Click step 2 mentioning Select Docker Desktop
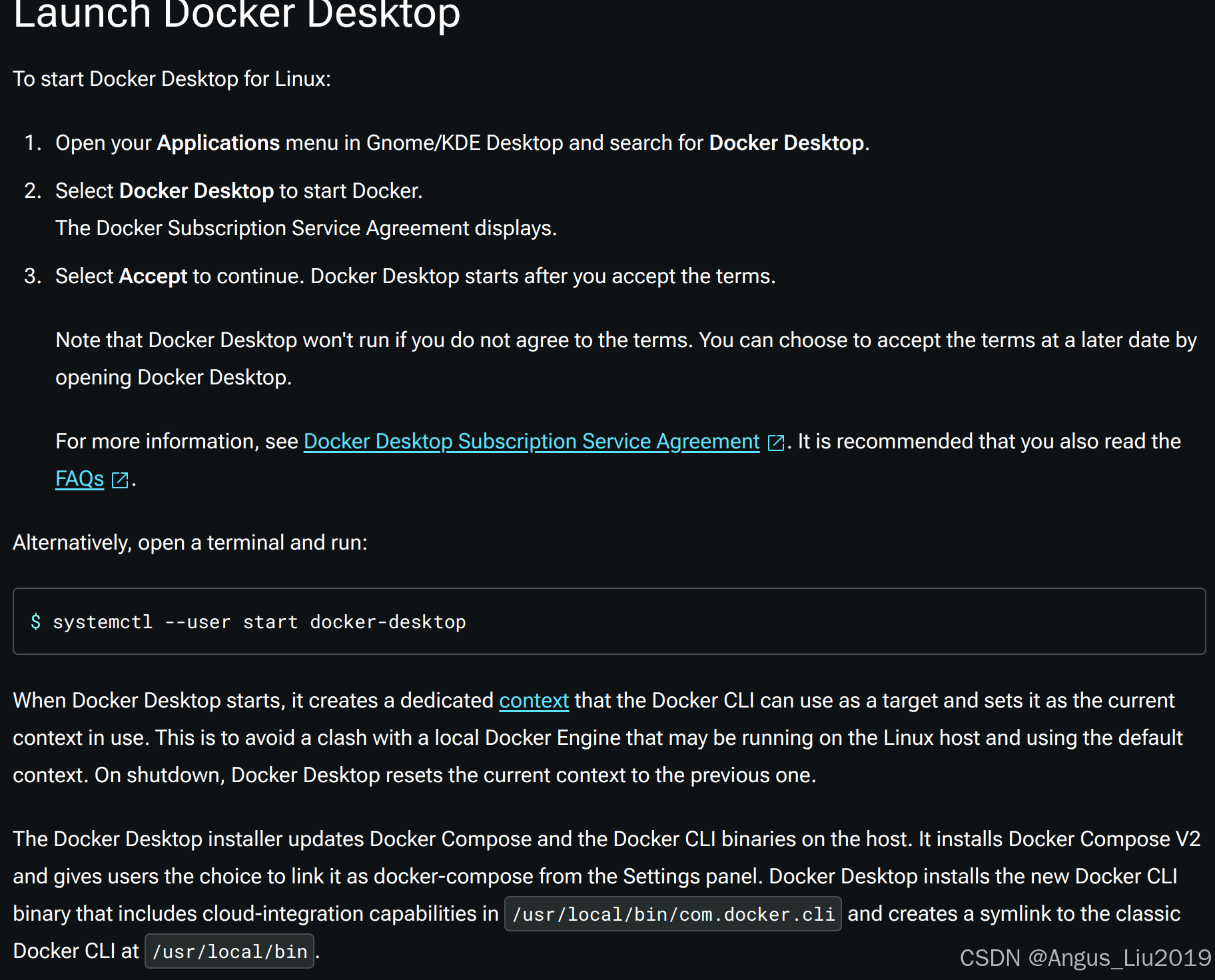The height and width of the screenshot is (980, 1215). (238, 191)
